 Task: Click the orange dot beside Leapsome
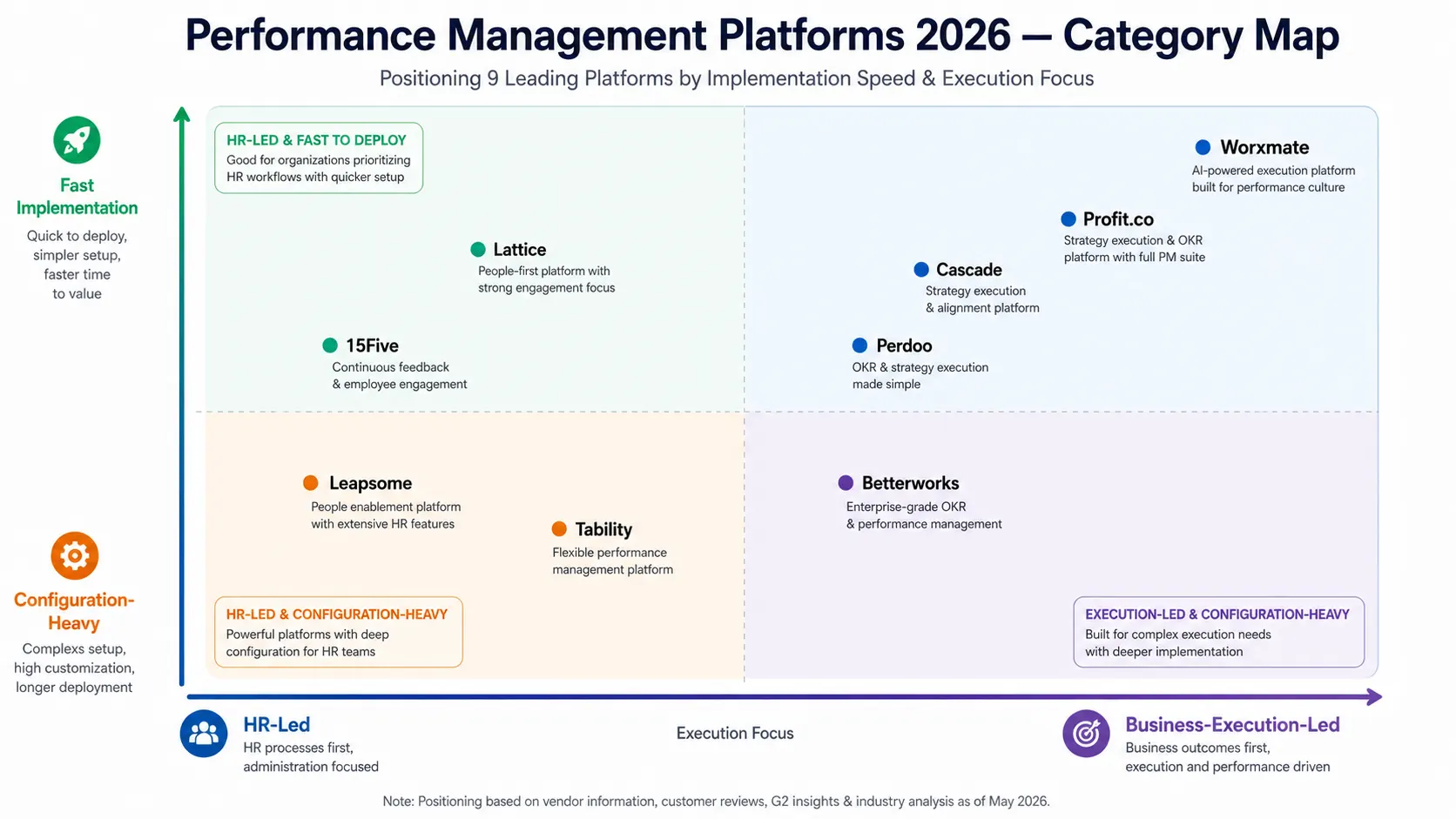coord(310,482)
